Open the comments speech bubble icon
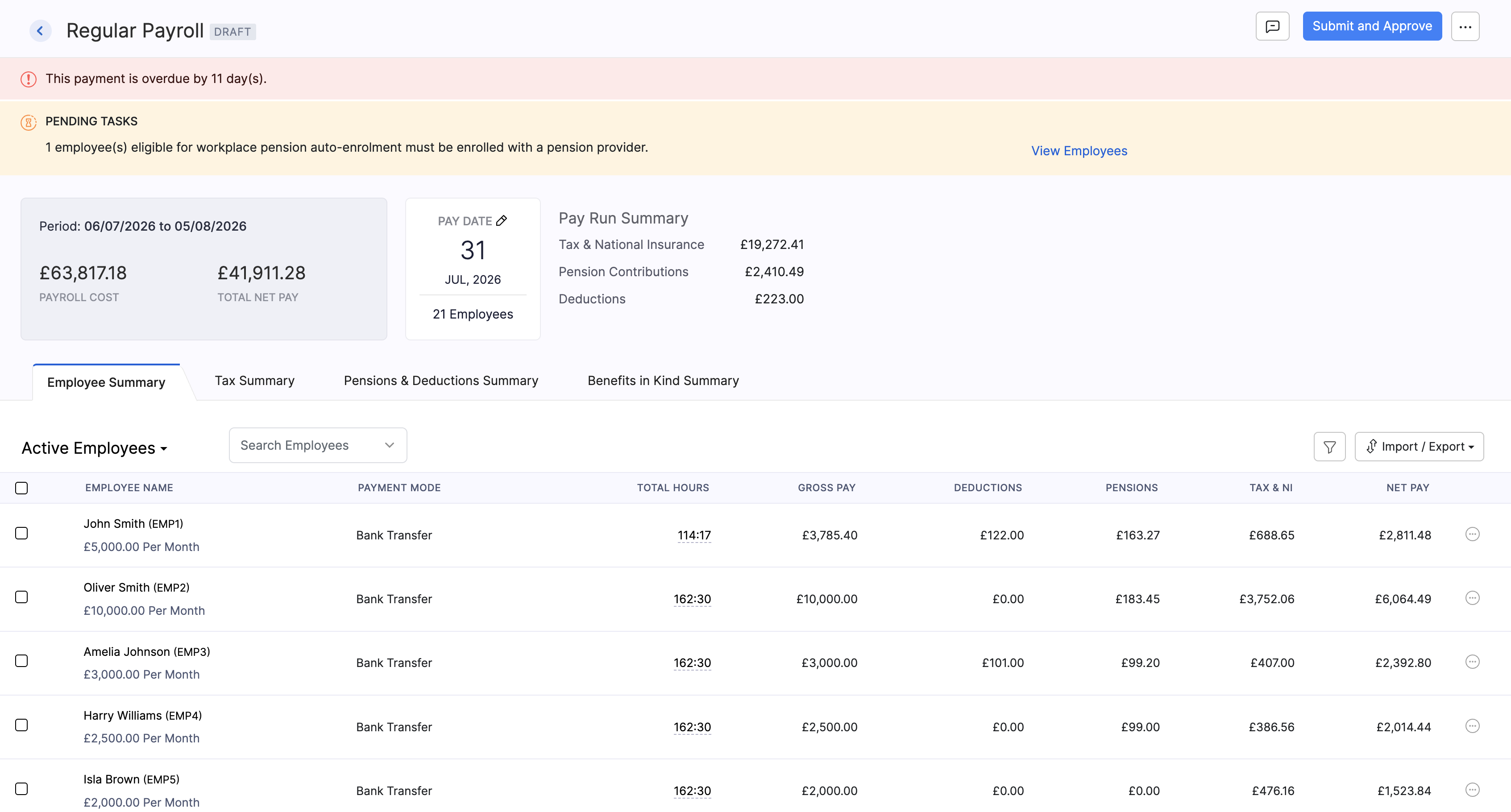Image resolution: width=1511 pixels, height=812 pixels. [1272, 26]
